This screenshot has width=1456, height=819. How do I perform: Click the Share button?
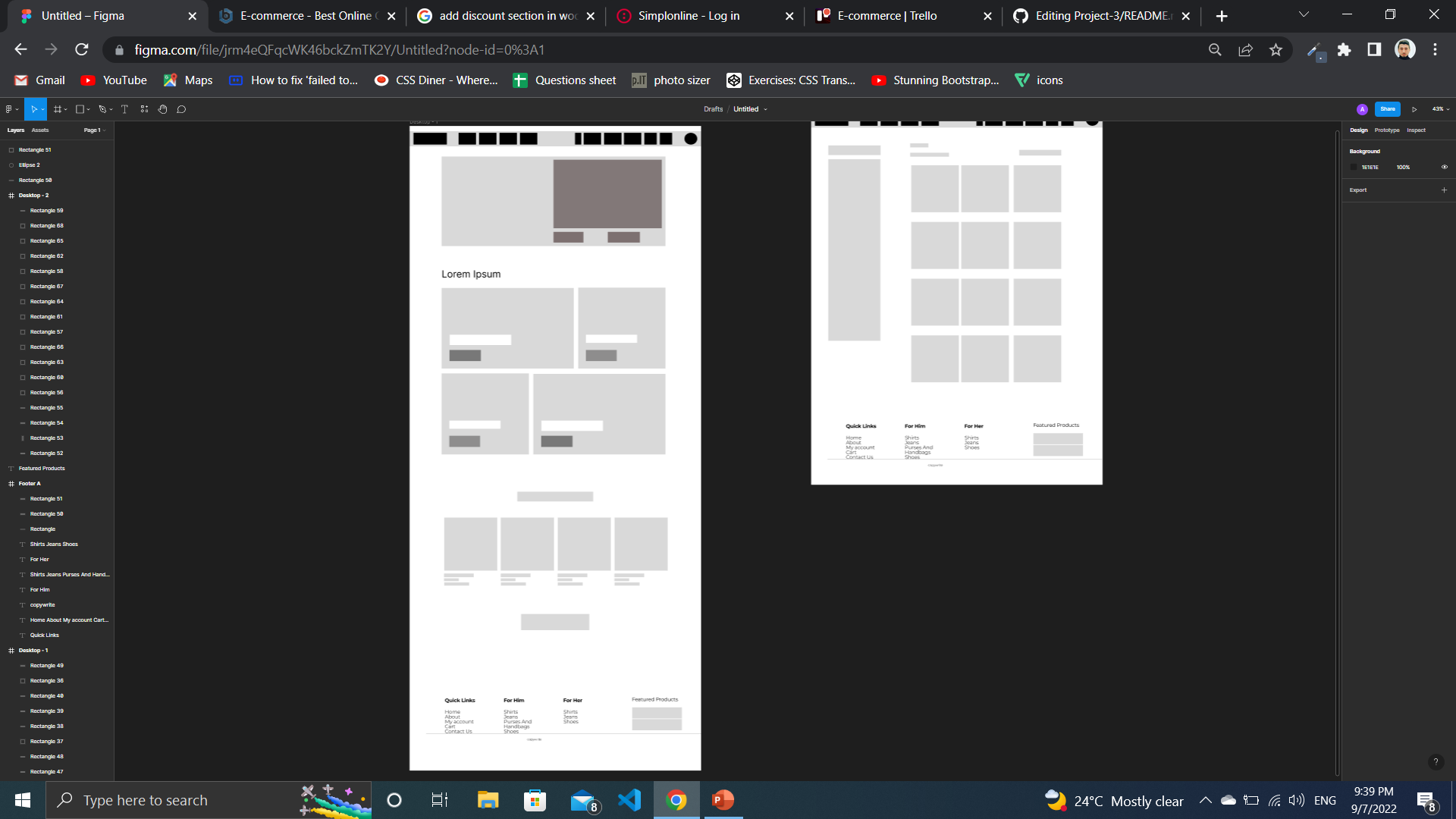(1388, 109)
